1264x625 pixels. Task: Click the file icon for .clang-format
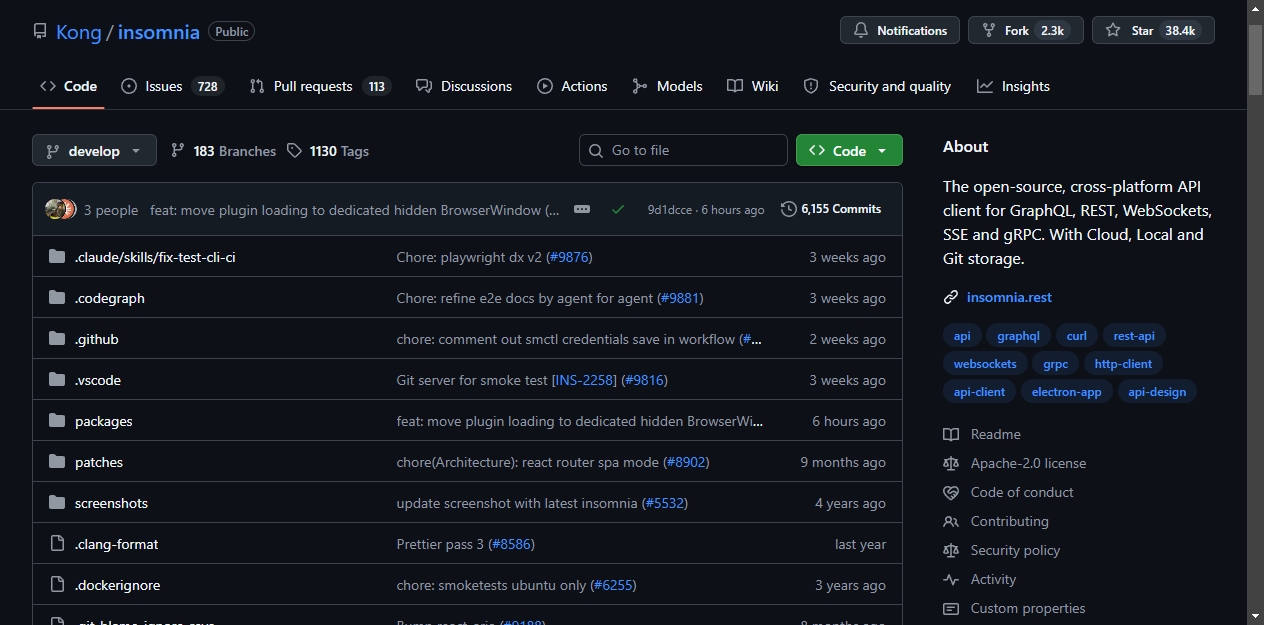[x=57, y=544]
